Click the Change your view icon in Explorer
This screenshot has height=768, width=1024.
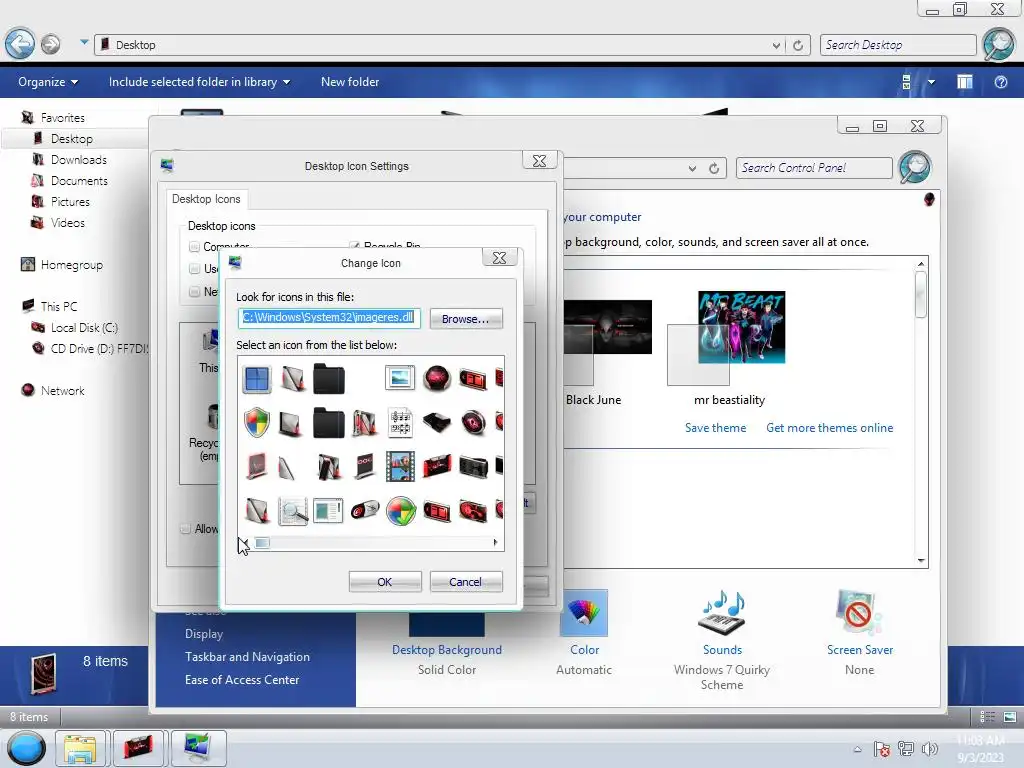906,82
